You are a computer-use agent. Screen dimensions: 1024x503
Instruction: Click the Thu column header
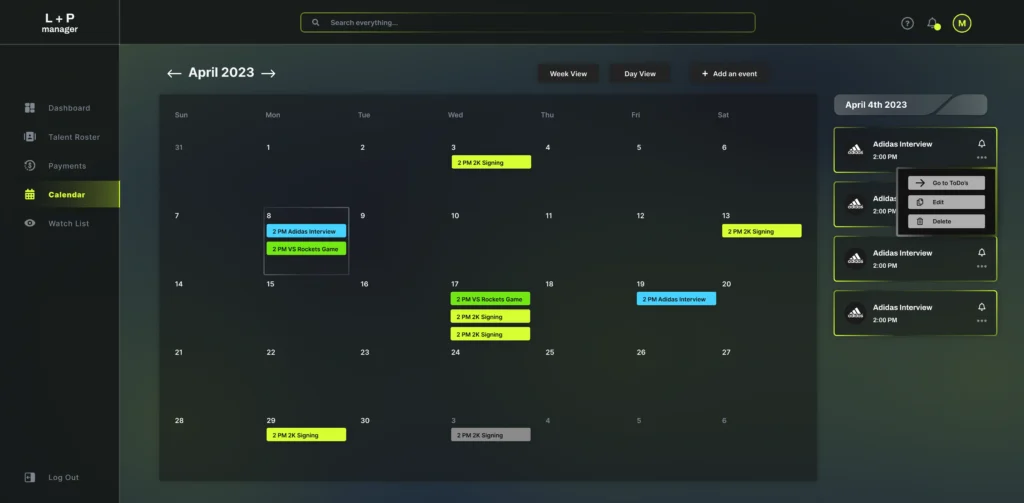[x=547, y=115]
